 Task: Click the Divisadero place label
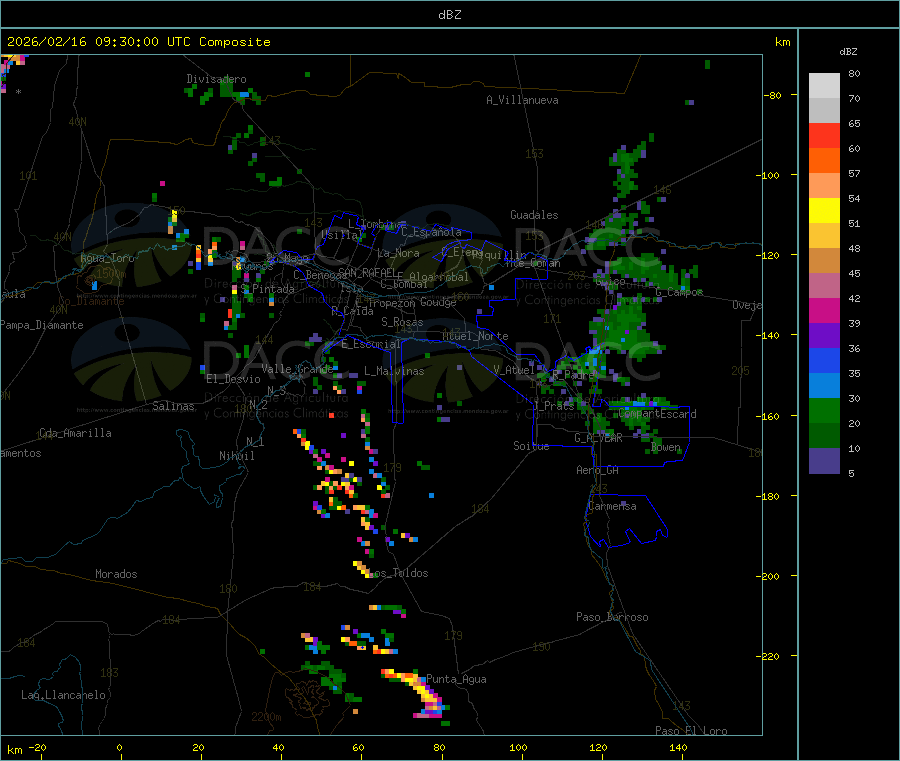pos(216,79)
